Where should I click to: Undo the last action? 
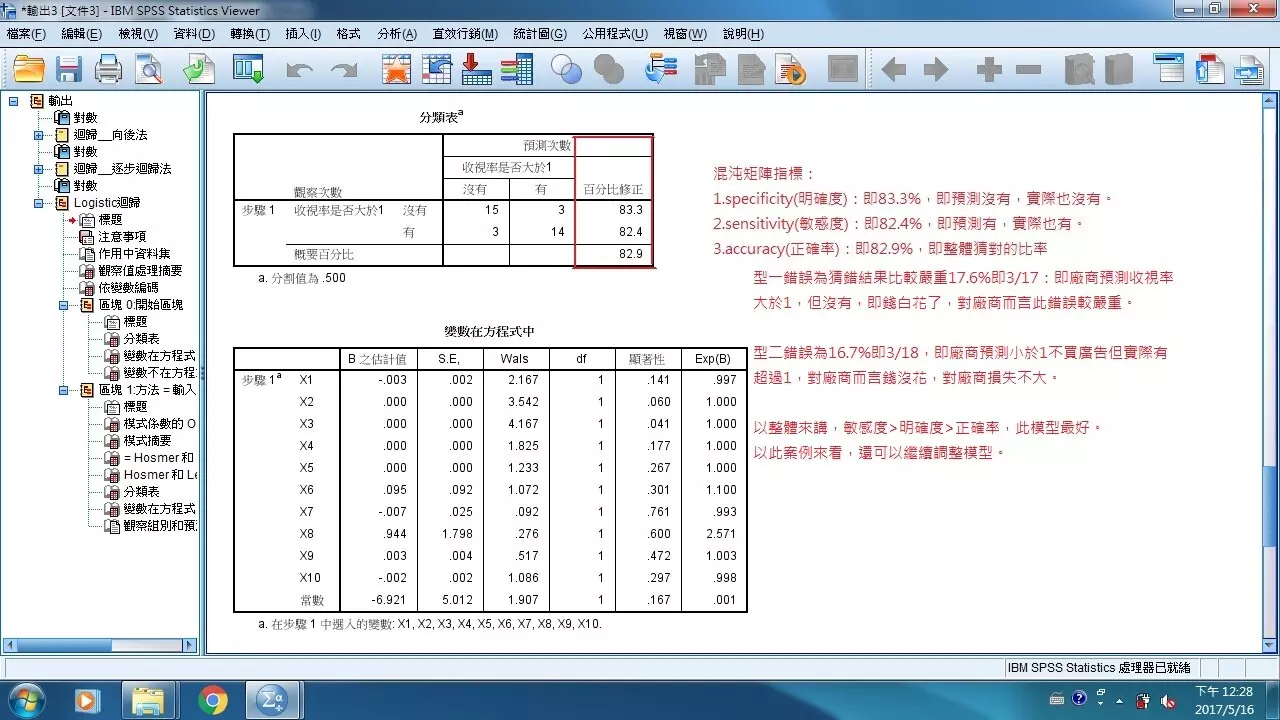click(297, 69)
